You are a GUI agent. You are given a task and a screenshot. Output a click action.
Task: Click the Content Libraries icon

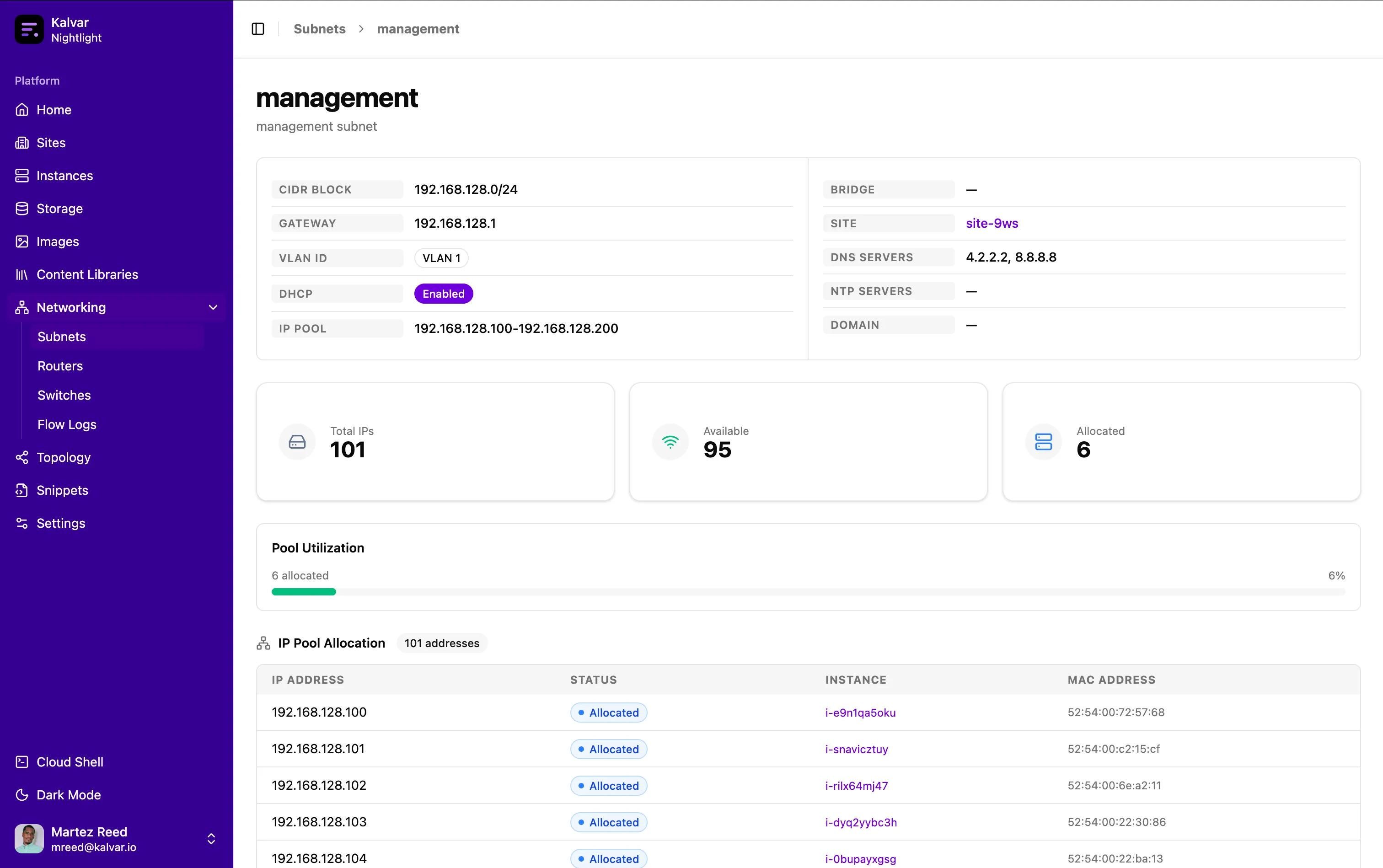pos(22,274)
